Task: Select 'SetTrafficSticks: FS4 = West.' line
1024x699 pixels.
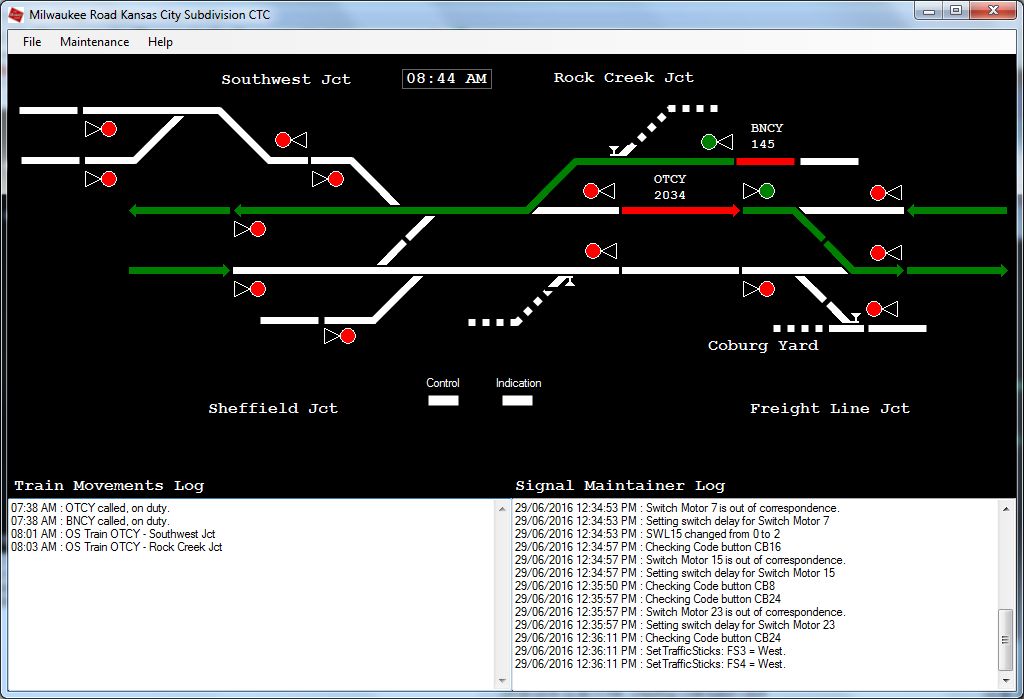Action: click(650, 664)
